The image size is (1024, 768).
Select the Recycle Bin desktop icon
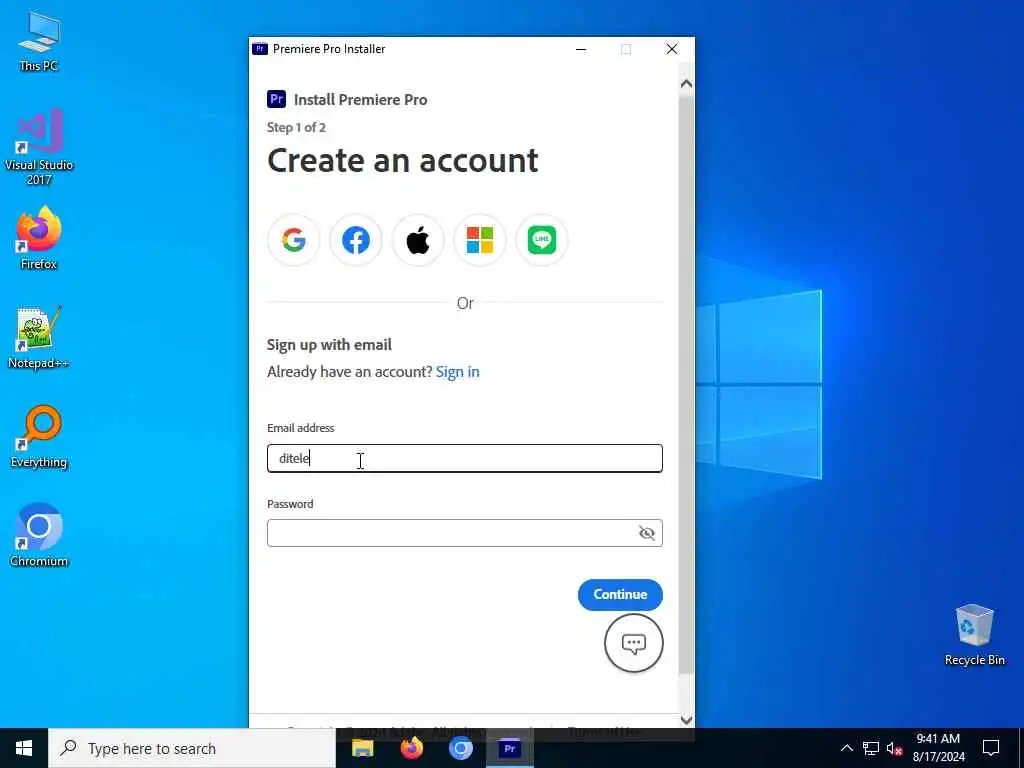pyautogui.click(x=974, y=635)
